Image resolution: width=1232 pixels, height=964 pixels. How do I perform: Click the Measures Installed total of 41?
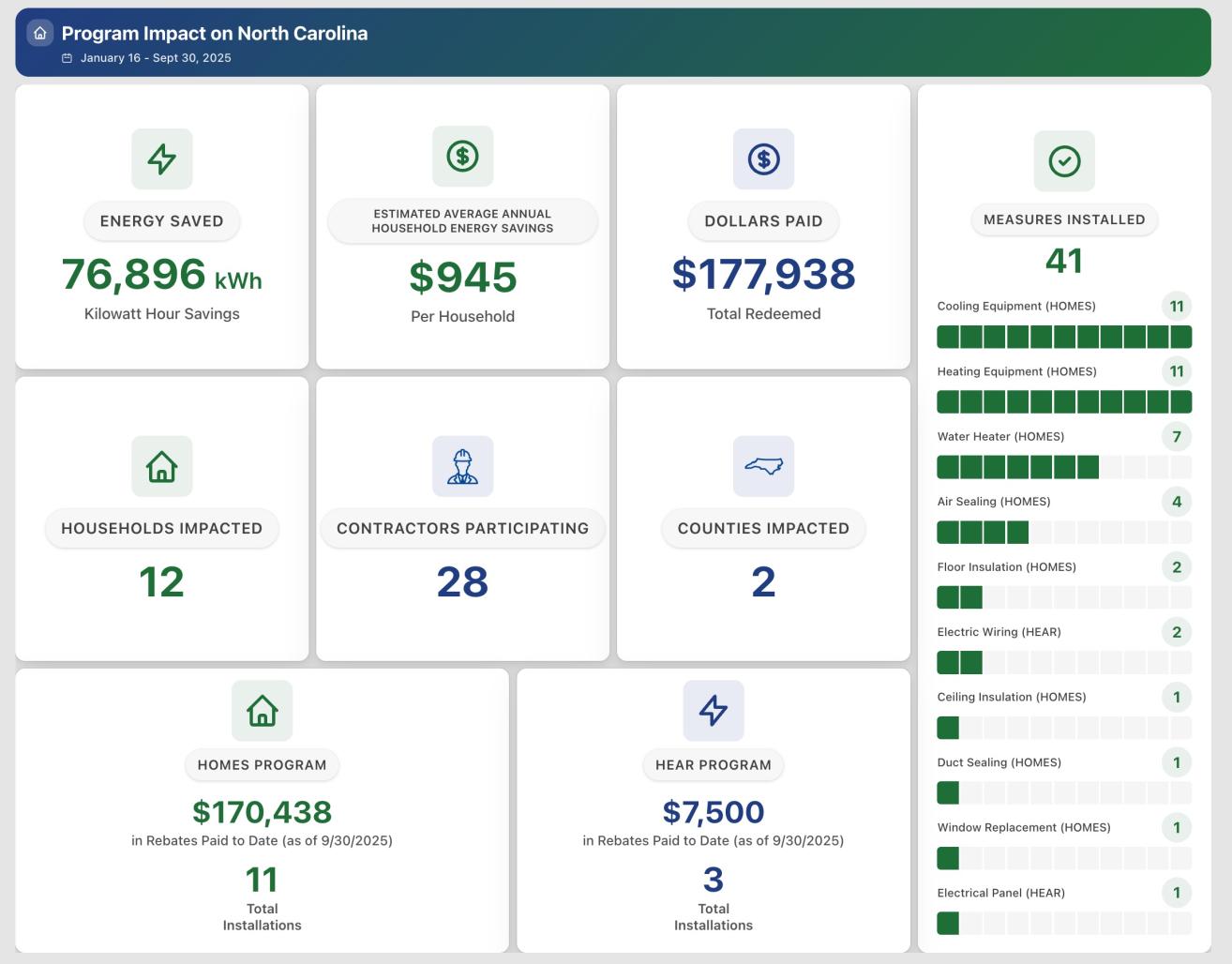point(1064,260)
